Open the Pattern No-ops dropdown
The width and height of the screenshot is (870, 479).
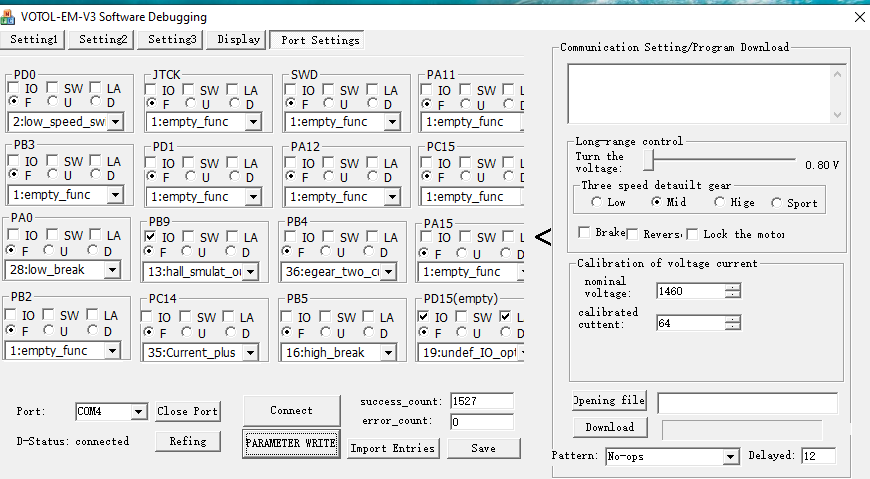730,457
